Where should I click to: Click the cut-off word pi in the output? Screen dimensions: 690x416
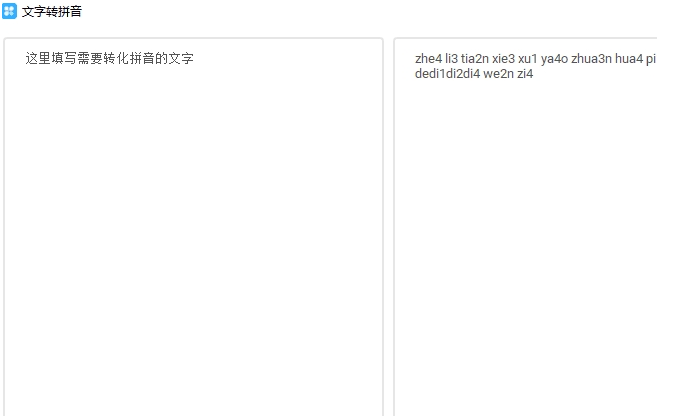(651, 59)
